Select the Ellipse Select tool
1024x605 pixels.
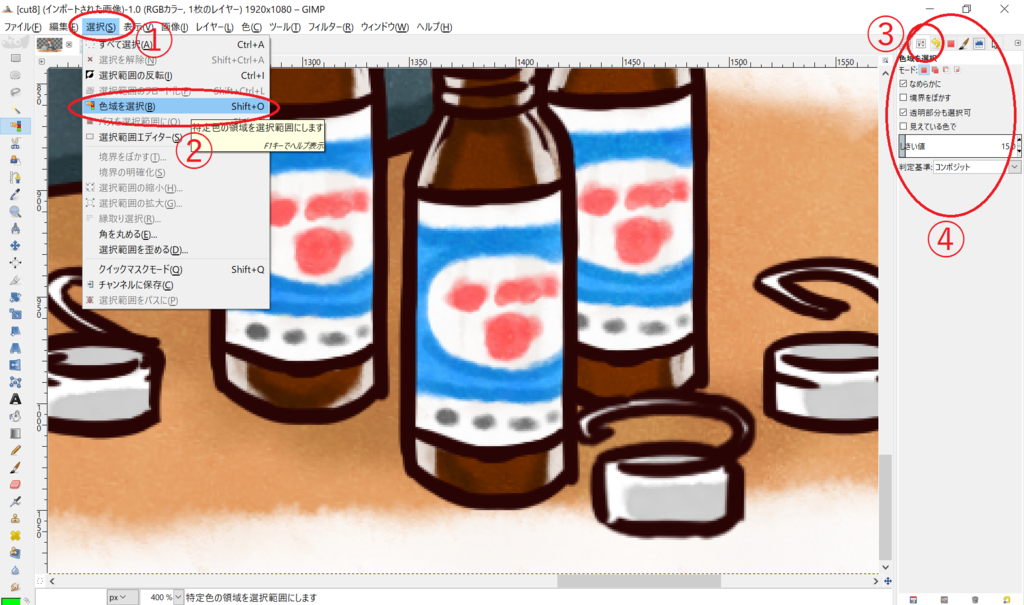tap(15, 75)
